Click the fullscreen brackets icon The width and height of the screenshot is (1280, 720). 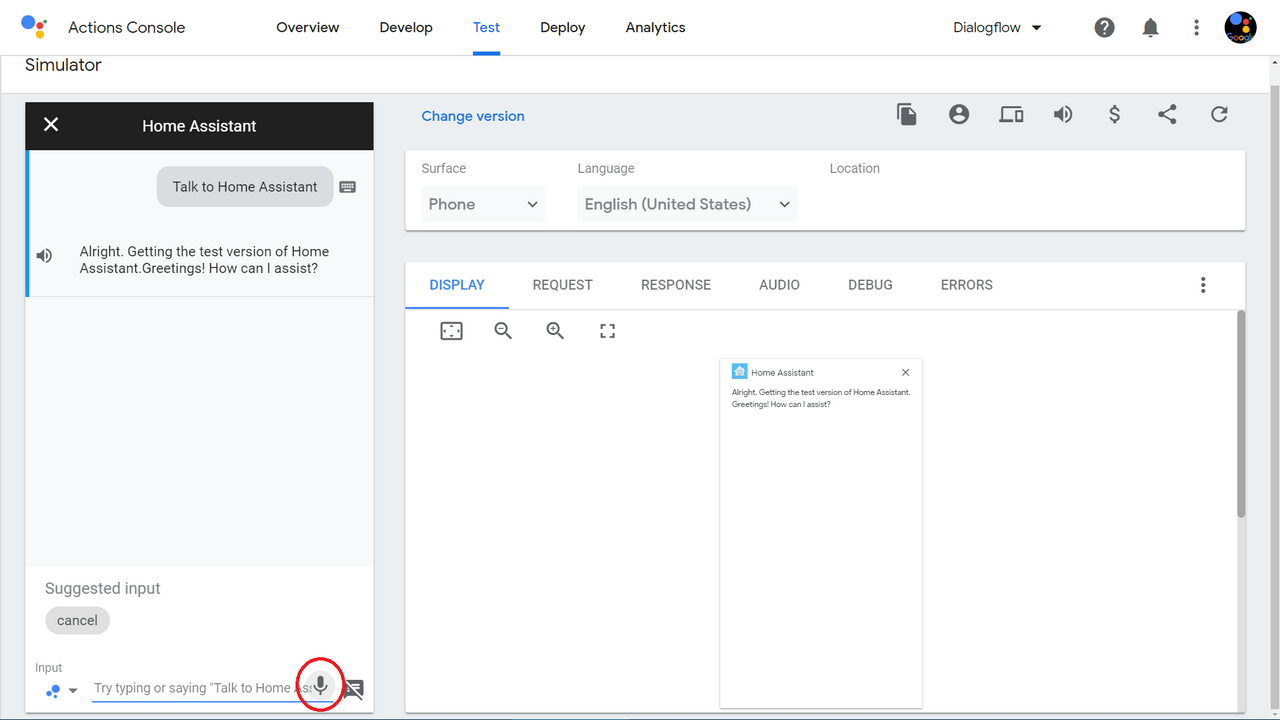(607, 331)
